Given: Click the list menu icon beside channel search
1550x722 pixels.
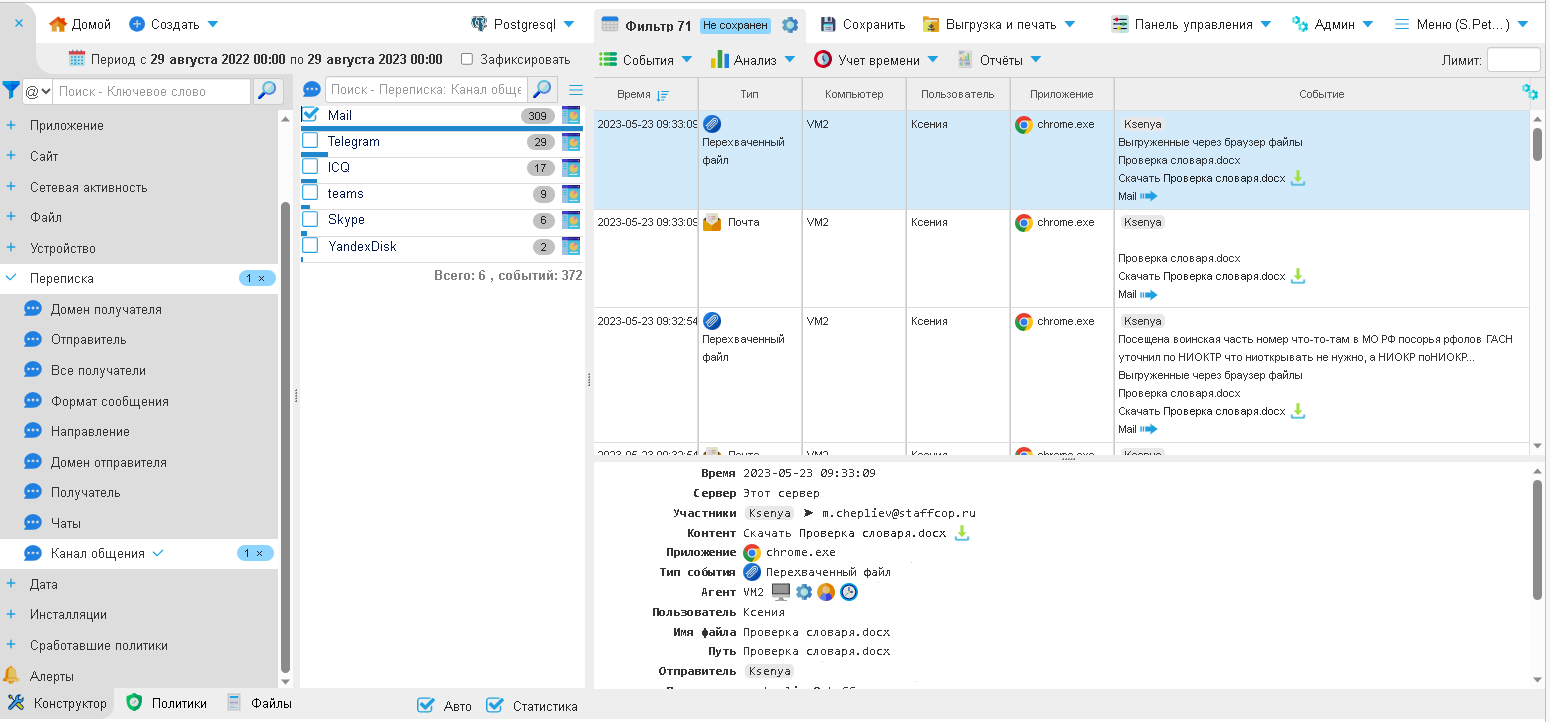Looking at the screenshot, I should [x=576, y=90].
